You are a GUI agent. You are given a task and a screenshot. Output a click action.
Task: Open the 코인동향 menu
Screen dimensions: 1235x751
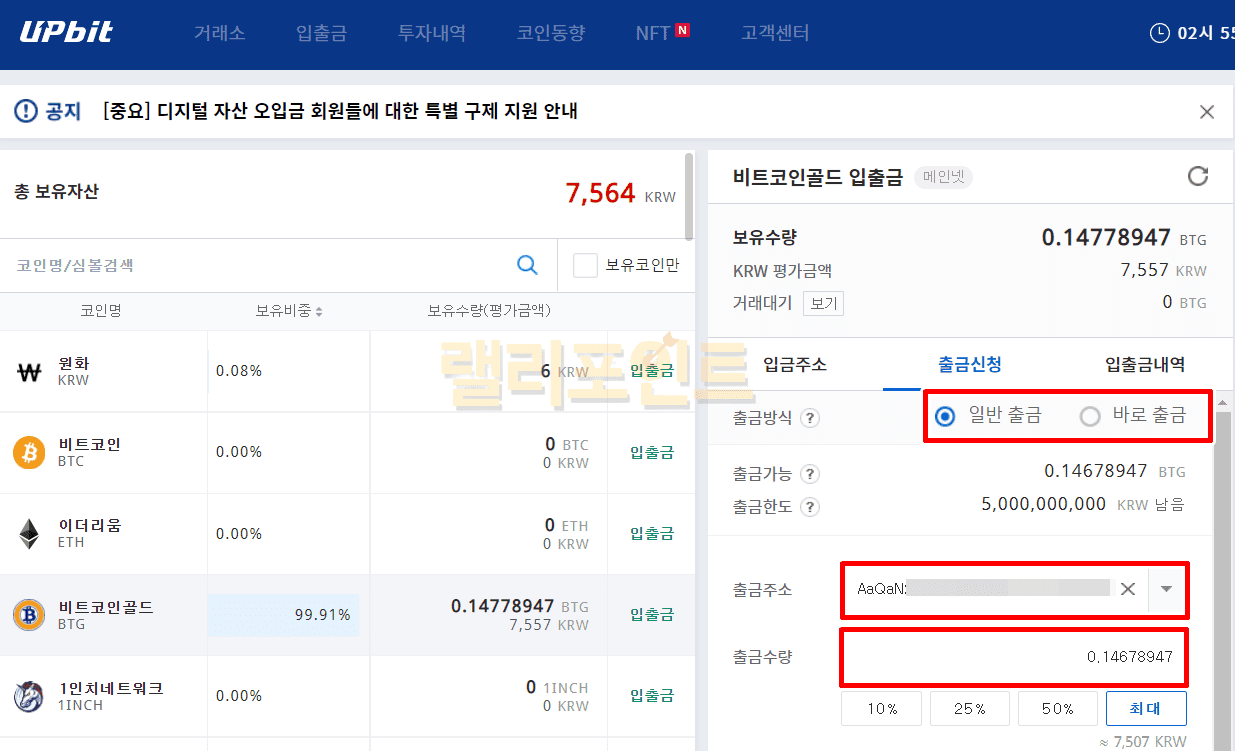pos(551,33)
